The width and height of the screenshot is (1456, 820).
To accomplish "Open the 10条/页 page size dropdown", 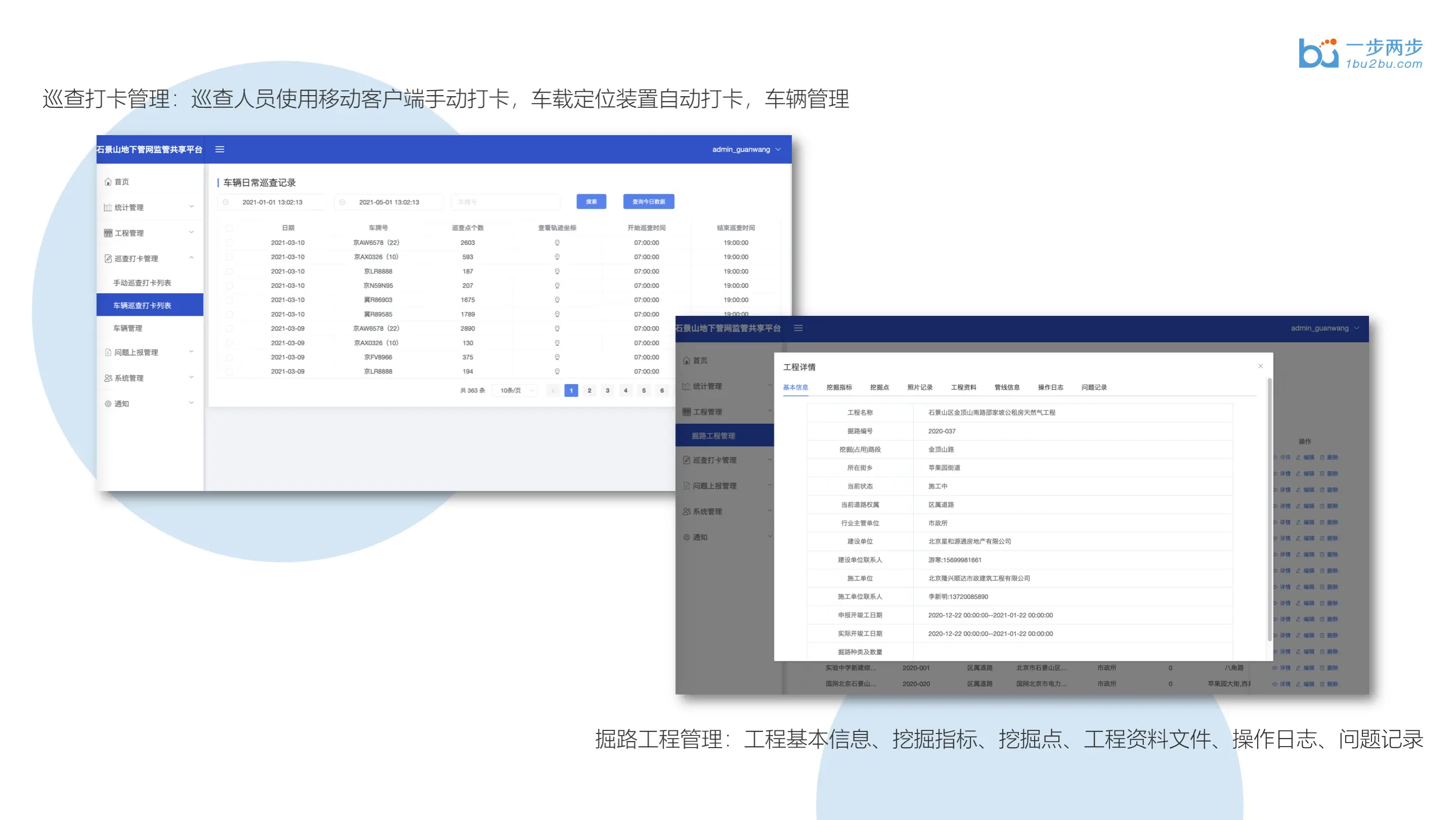I will point(515,390).
